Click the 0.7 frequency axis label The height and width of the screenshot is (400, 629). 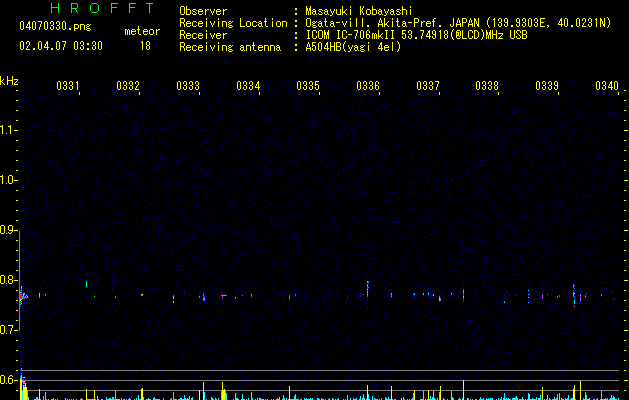coord(8,330)
